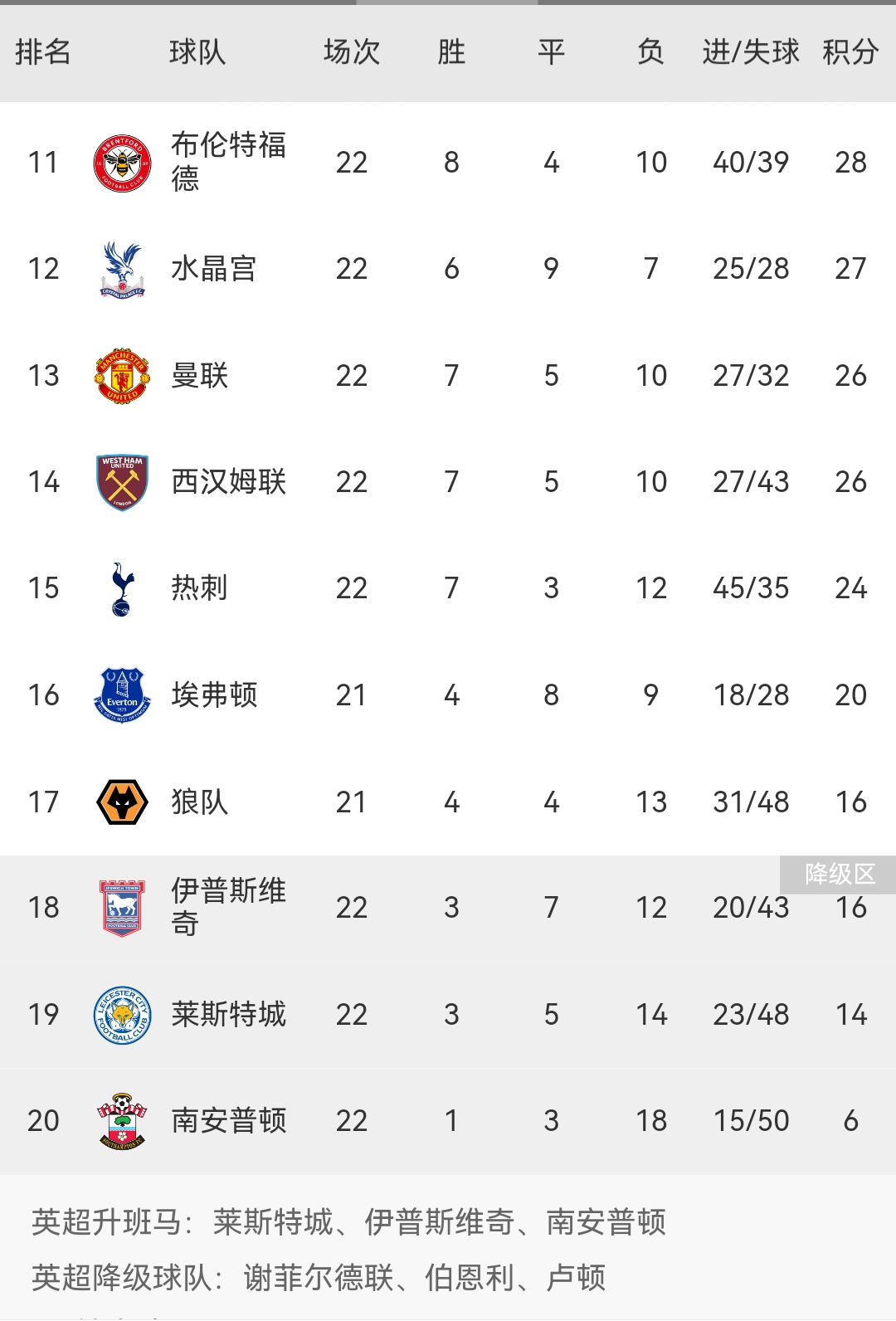896x1321 pixels.
Task: Click the Leicester City fox badge
Action: click(x=122, y=1015)
